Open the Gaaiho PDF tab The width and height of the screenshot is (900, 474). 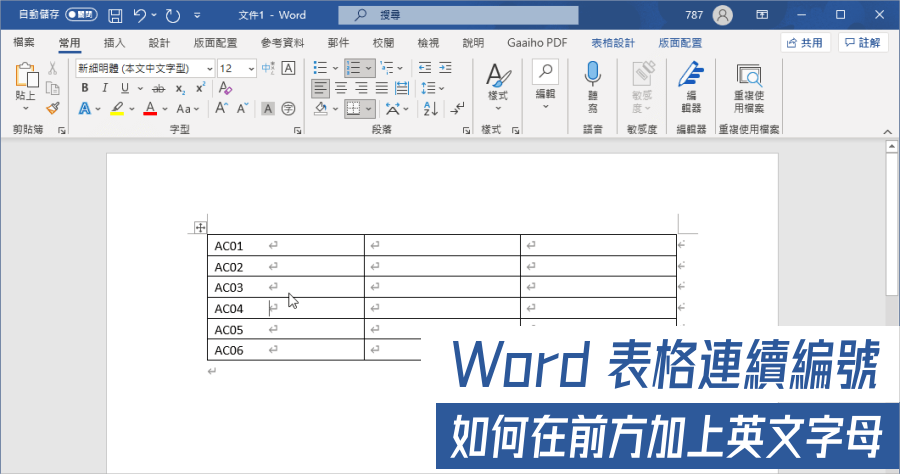pos(537,42)
